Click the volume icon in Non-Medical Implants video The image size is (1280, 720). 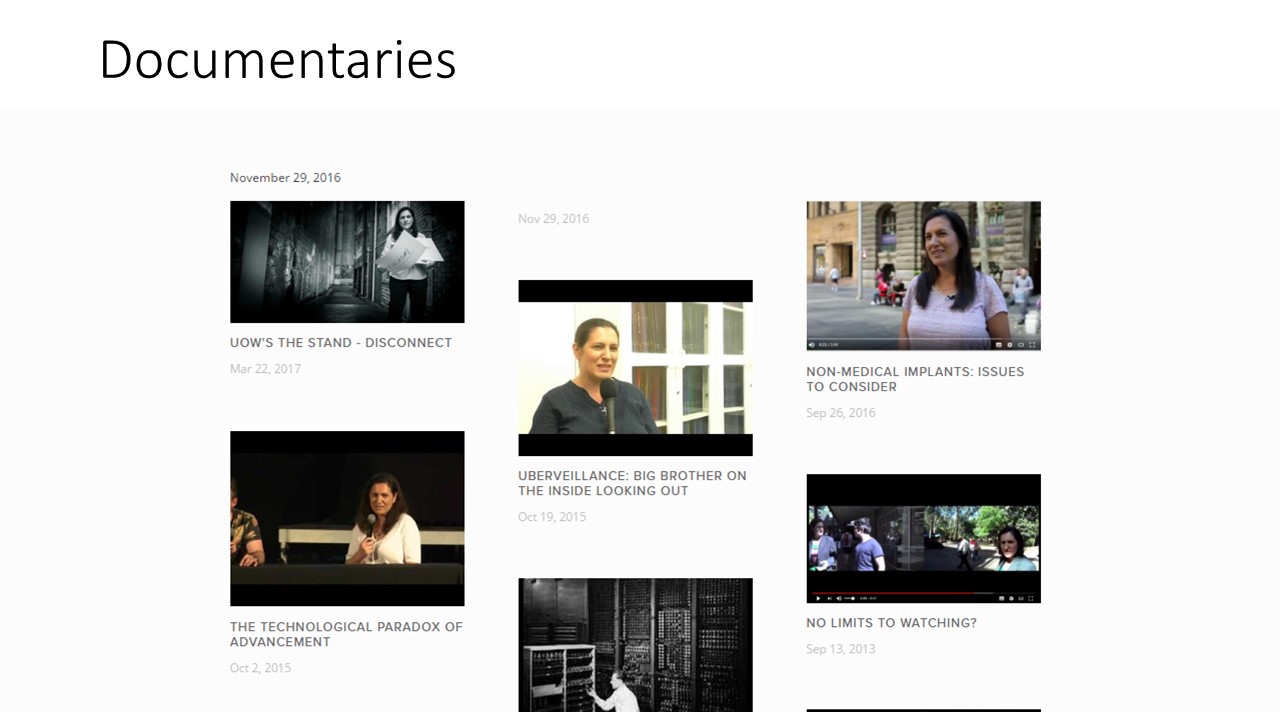(x=812, y=345)
